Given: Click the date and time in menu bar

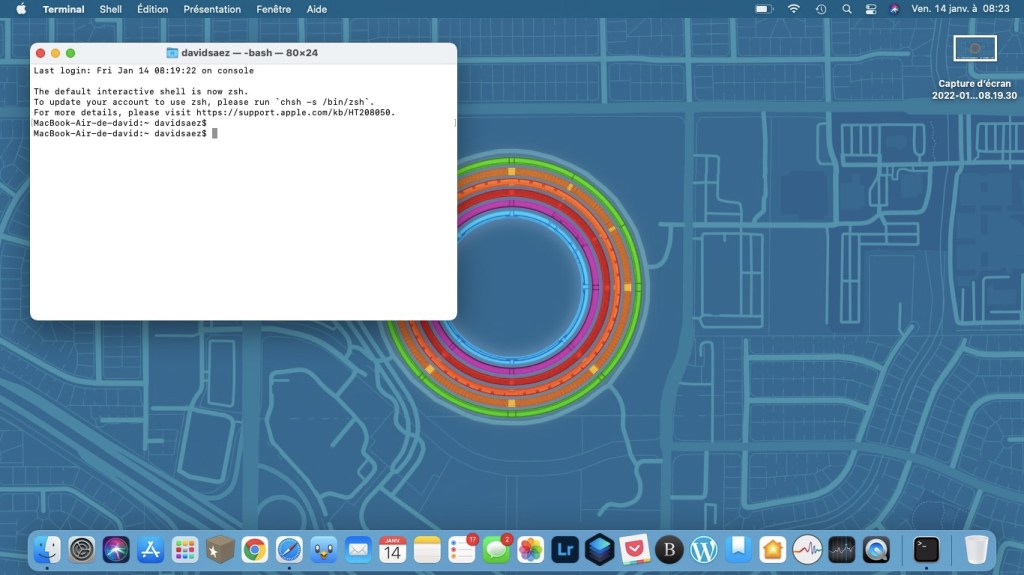Looking at the screenshot, I should point(960,9).
